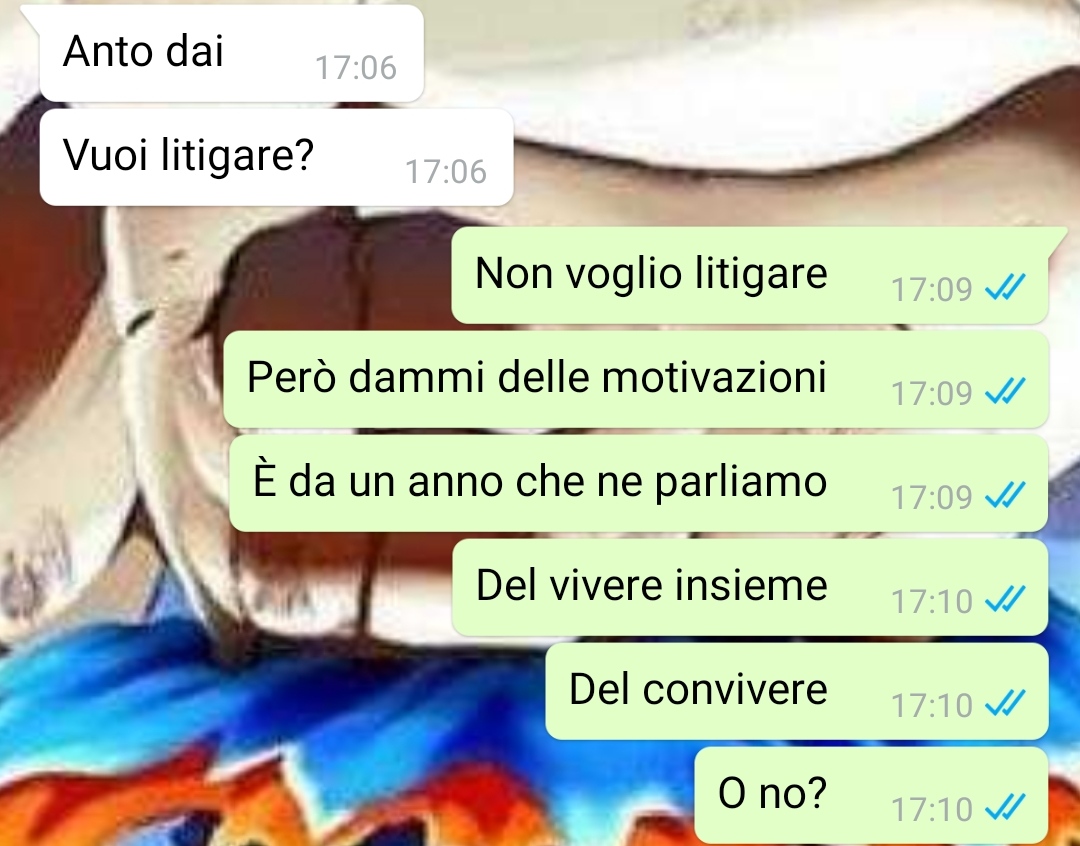This screenshot has width=1080, height=846.
Task: Select the 'Non voglio litigare' message
Action: pos(749,276)
